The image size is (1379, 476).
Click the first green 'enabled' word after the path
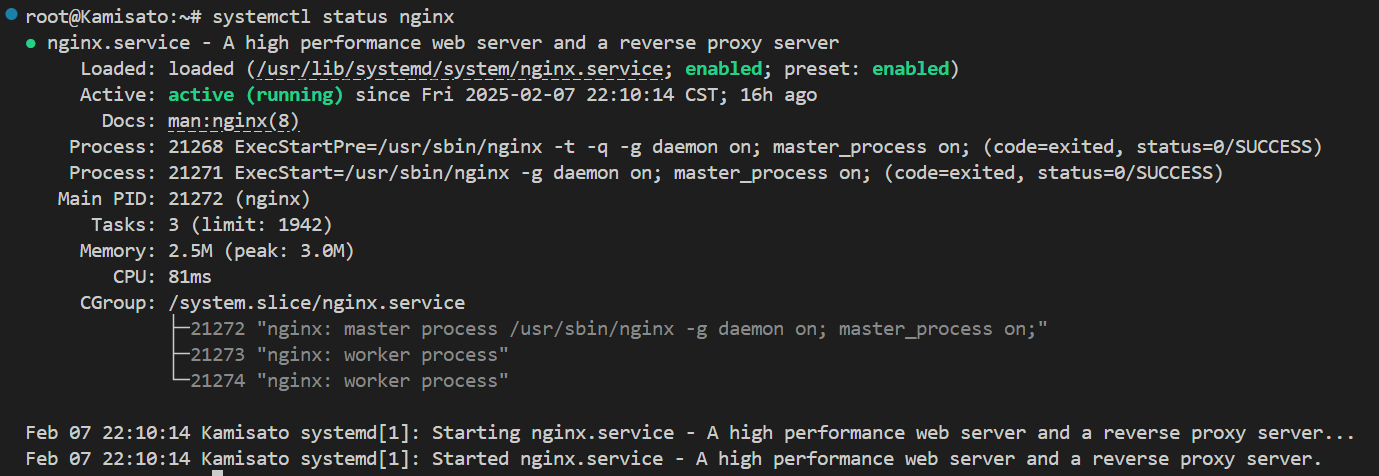click(x=723, y=69)
